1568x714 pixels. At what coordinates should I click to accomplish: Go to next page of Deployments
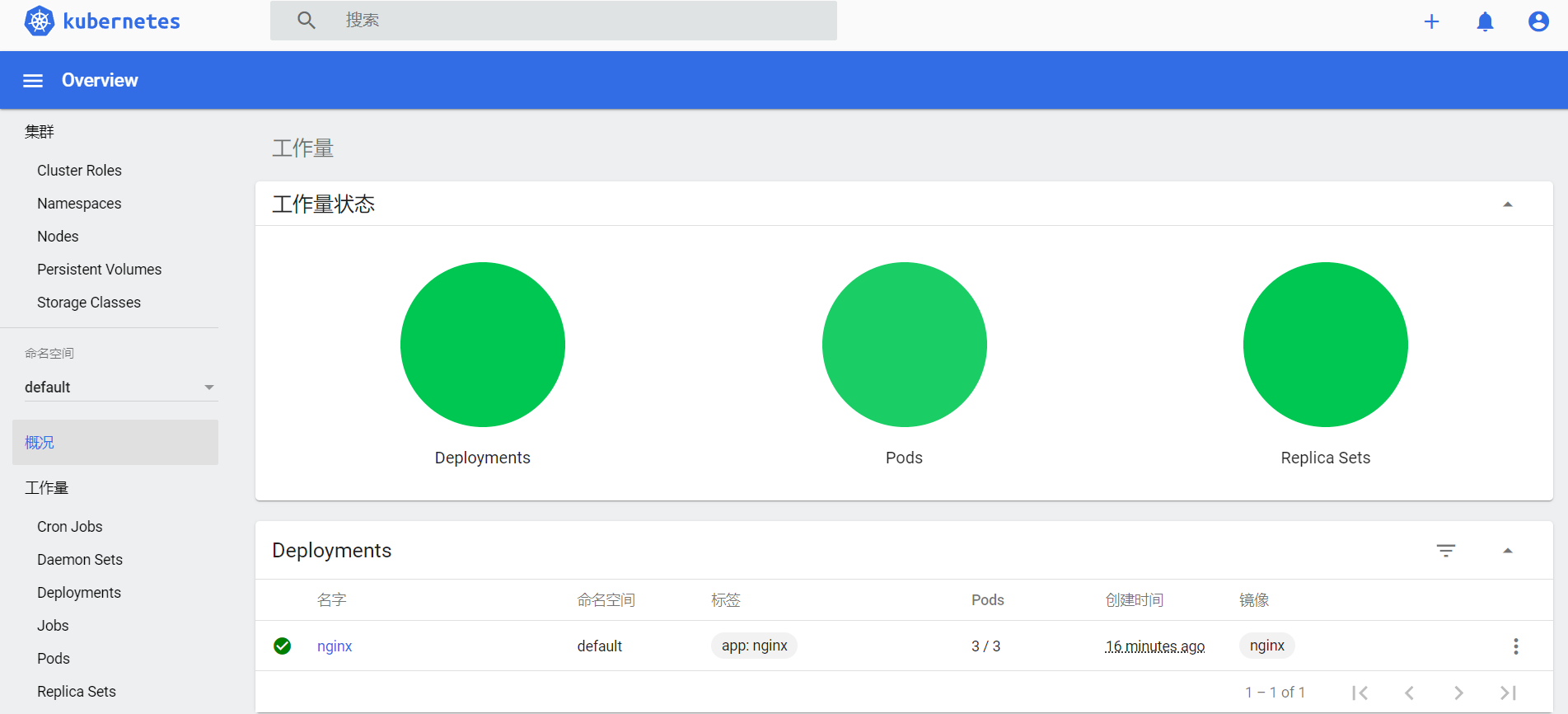pos(1459,693)
